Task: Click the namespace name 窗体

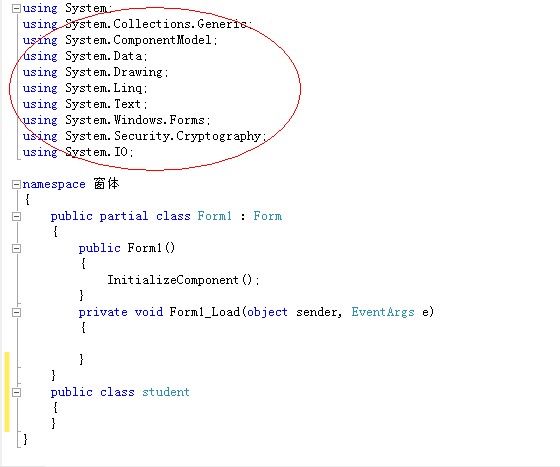Action: pos(106,184)
